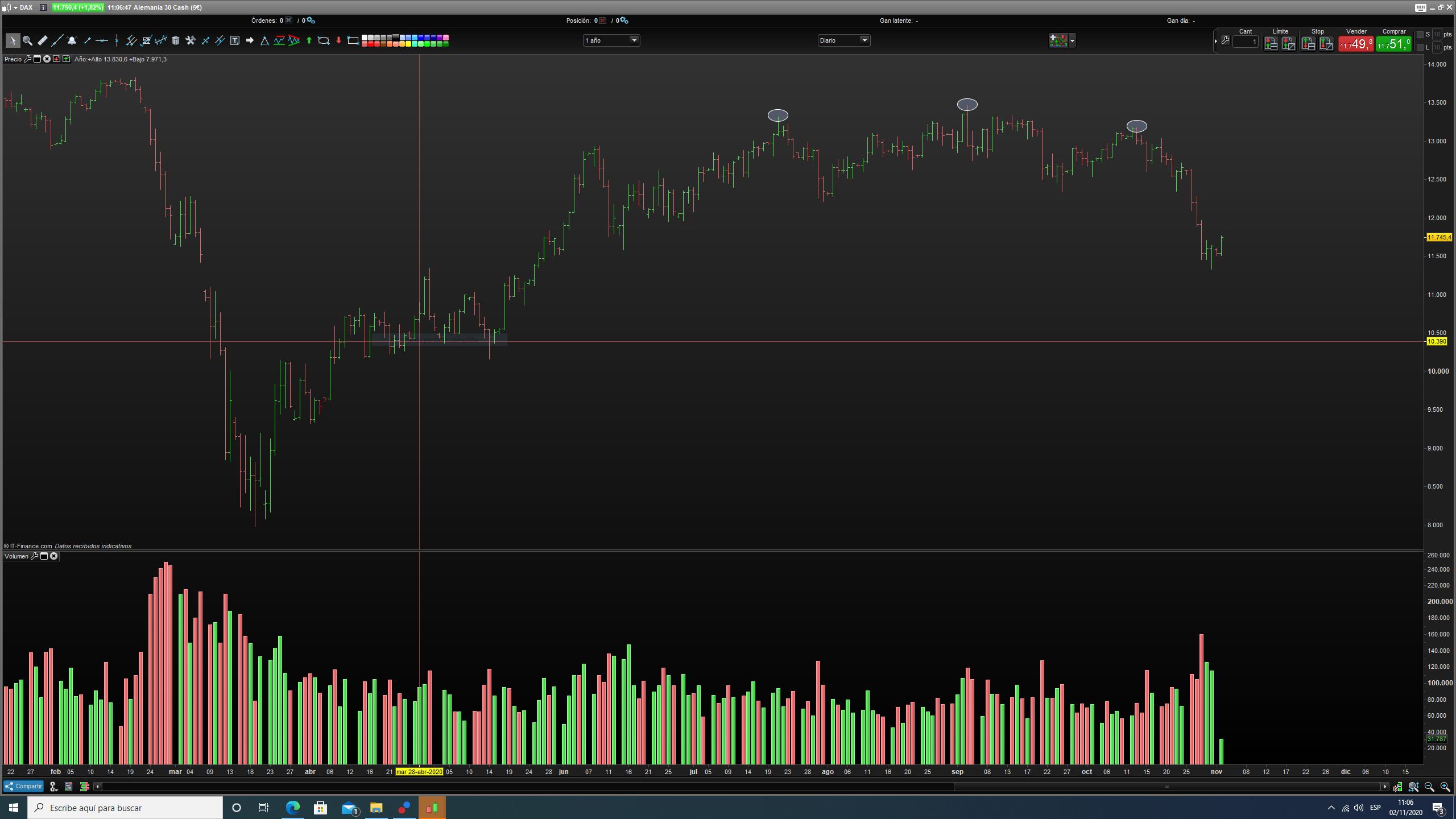
Task: Open Microsoft Edge from the taskbar
Action: point(292,808)
